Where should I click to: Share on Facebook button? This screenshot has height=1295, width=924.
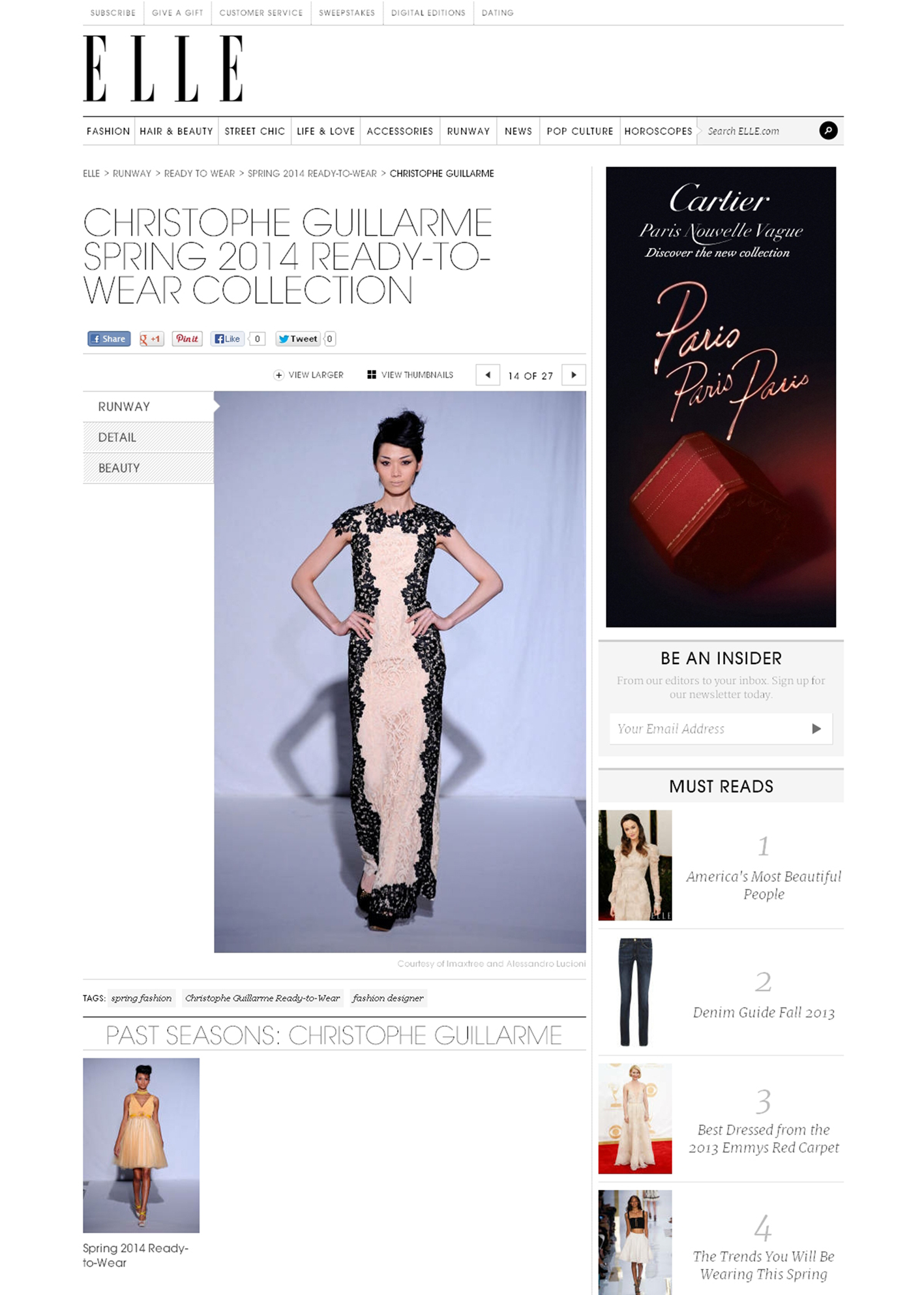tap(109, 339)
